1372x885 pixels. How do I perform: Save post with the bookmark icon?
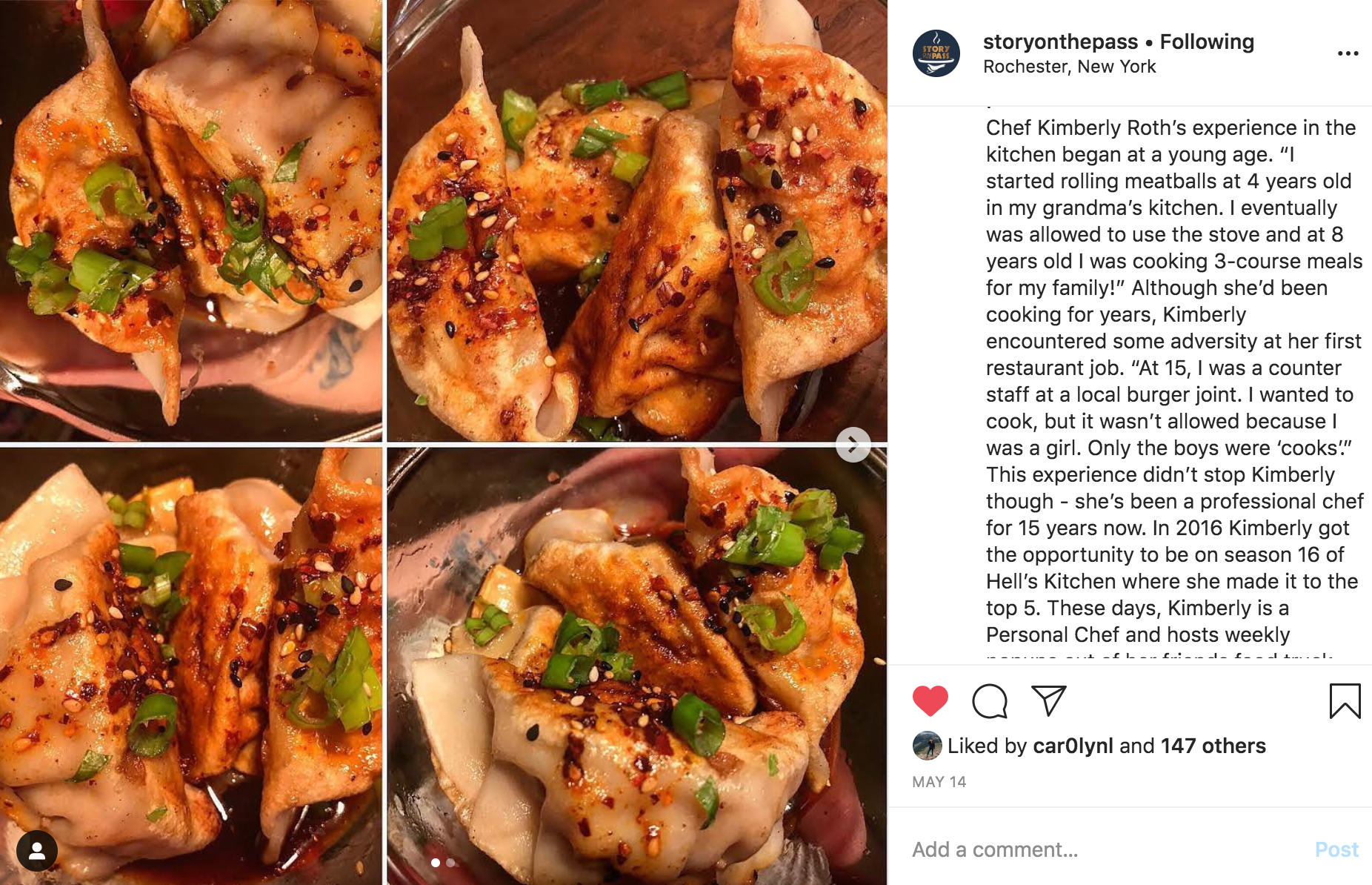1345,701
